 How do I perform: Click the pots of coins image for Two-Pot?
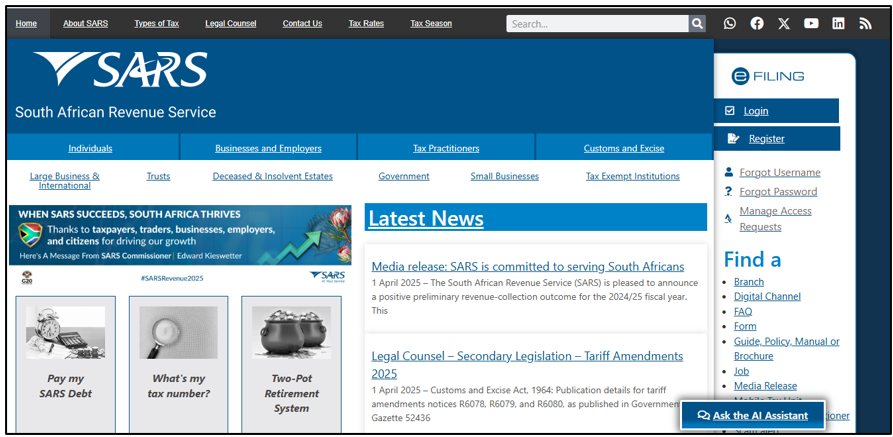(292, 333)
